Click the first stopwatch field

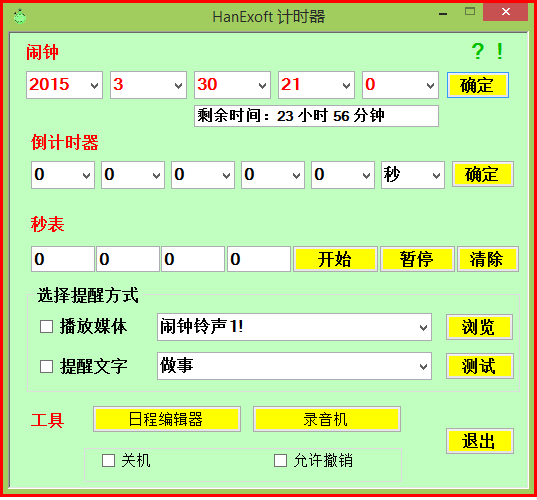pyautogui.click(x=63, y=259)
